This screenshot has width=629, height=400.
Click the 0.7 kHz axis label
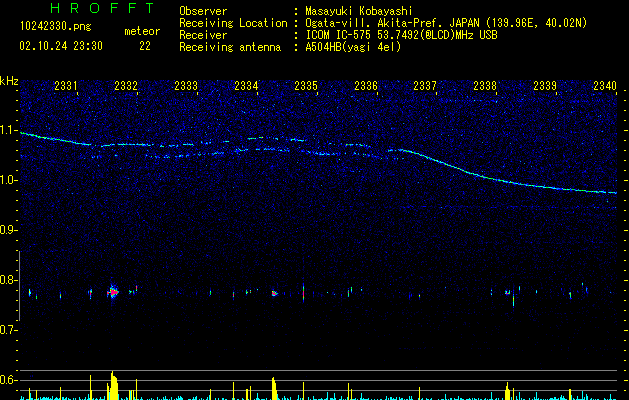pos(8,330)
